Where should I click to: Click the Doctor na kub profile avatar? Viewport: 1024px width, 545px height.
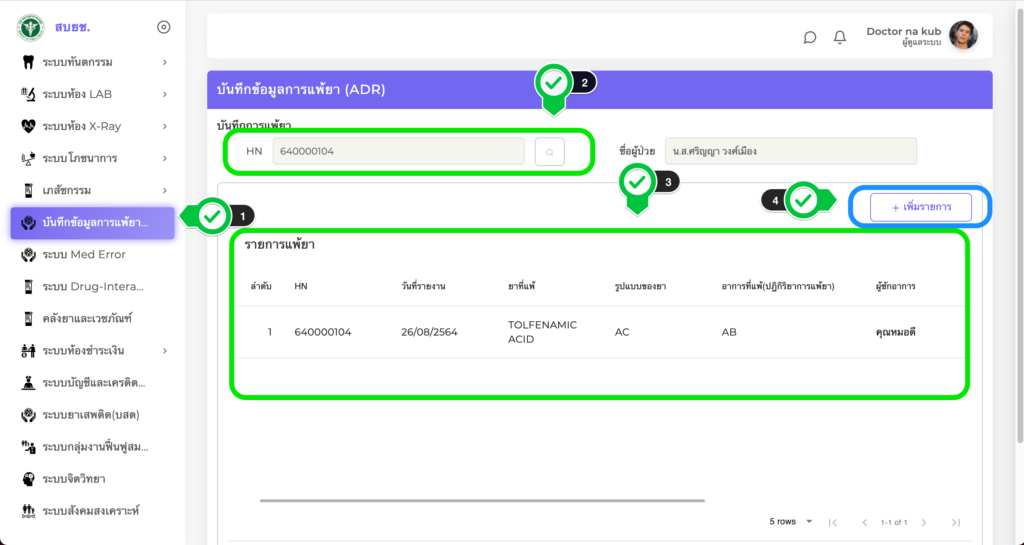[963, 36]
